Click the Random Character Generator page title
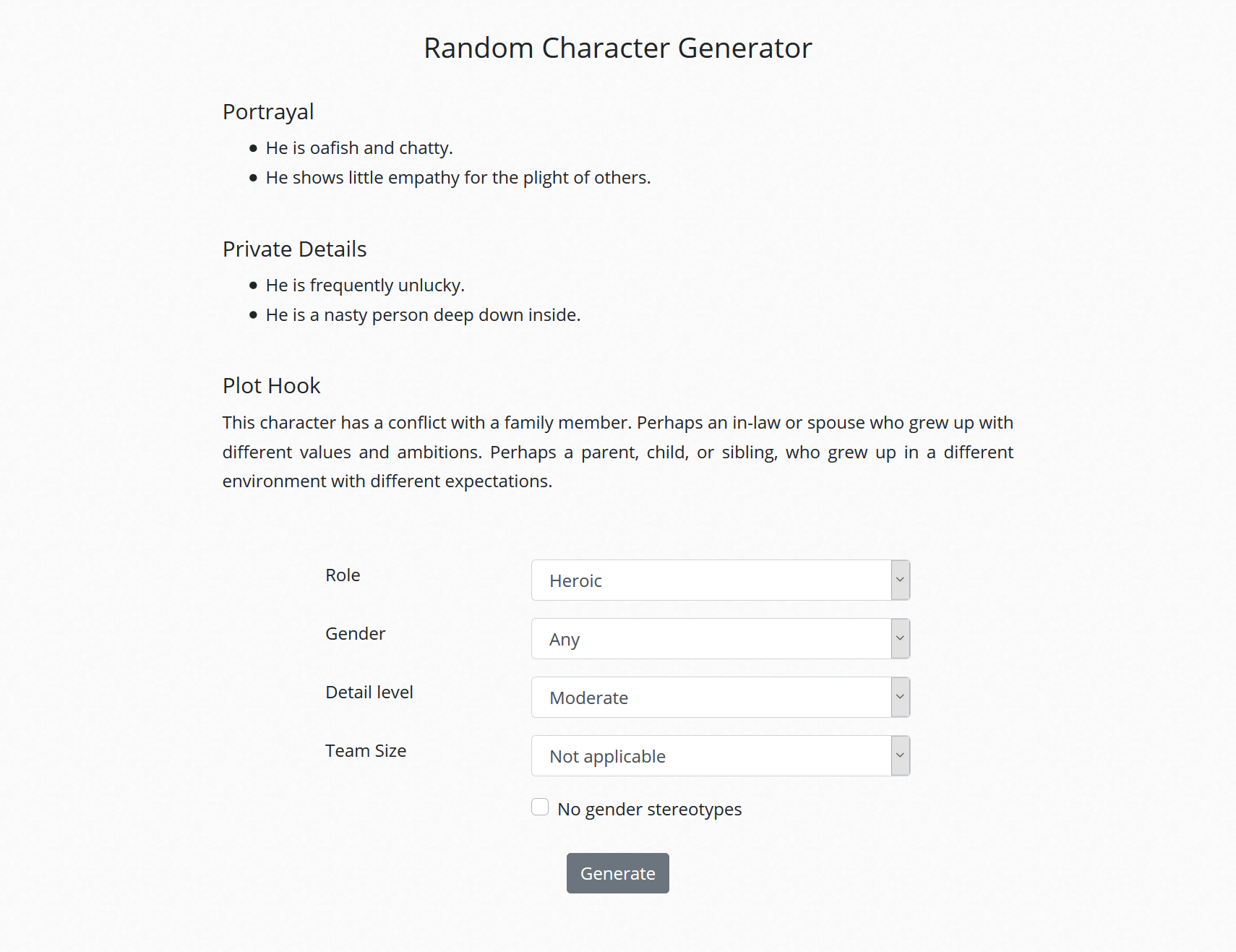1236x952 pixels. pos(617,48)
